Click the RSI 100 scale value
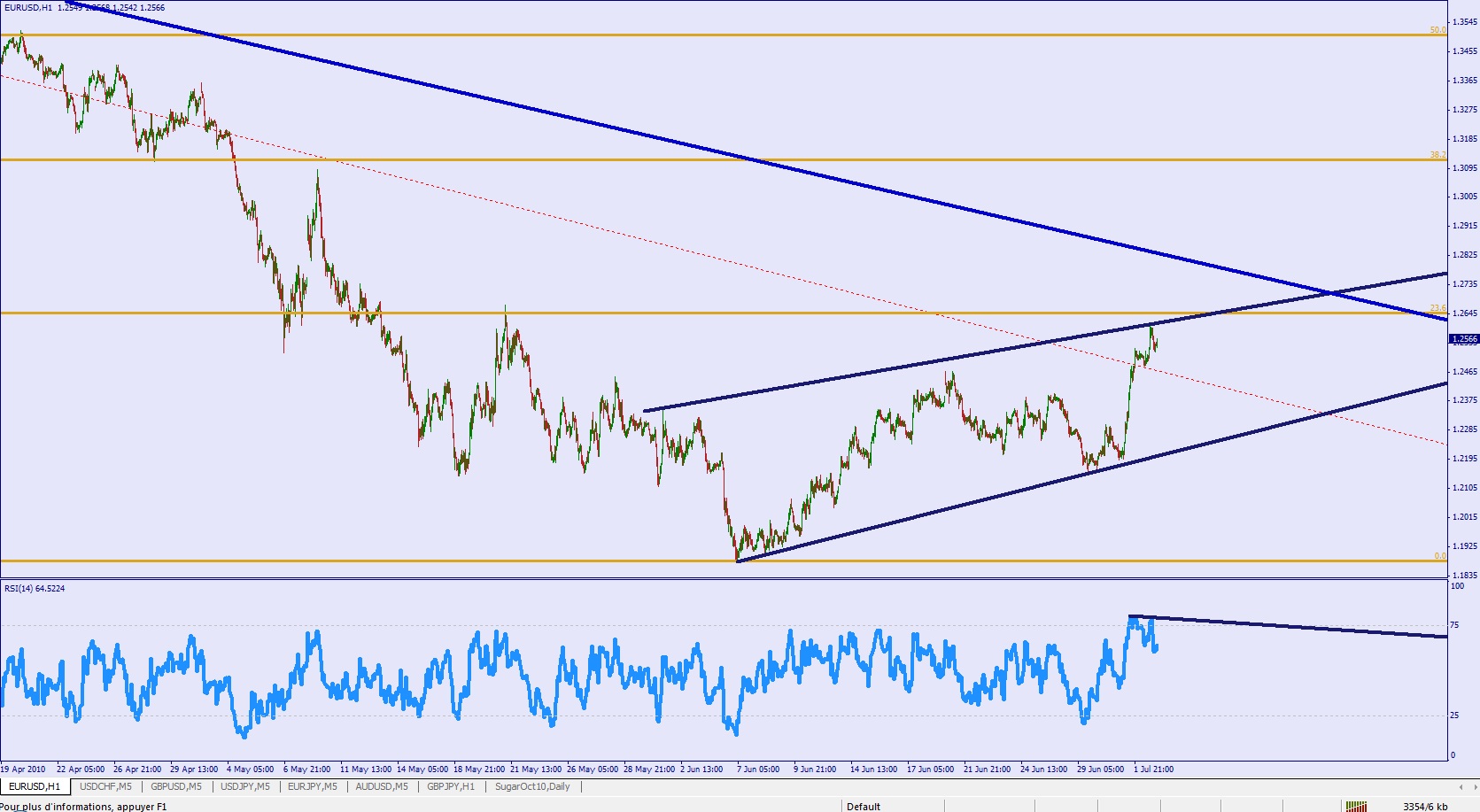This screenshot has width=1480, height=812. (1457, 586)
